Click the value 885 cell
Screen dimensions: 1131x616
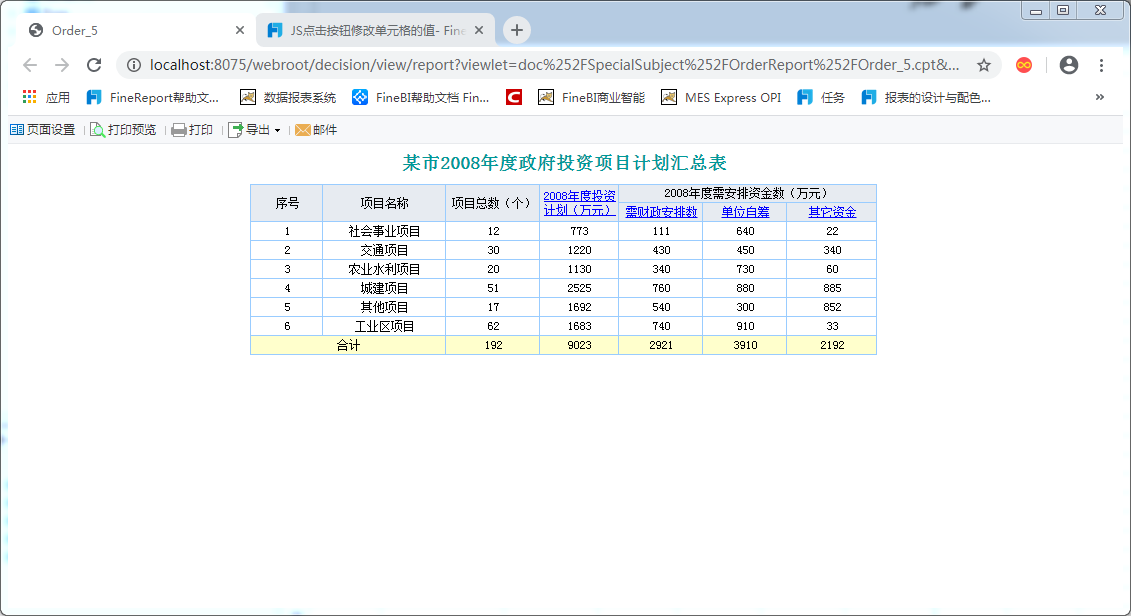coord(832,288)
